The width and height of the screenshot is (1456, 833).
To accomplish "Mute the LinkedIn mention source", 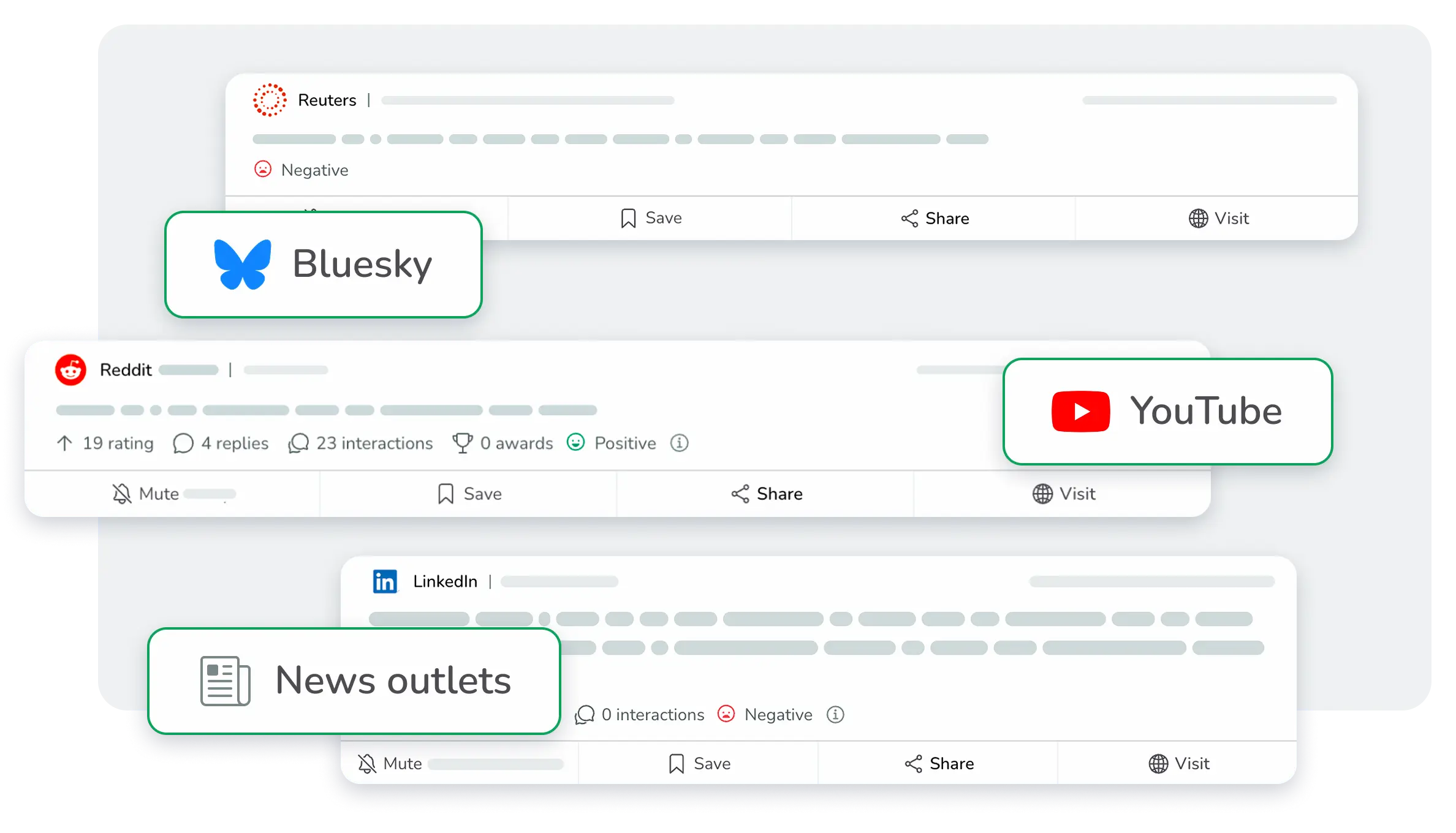I will click(x=391, y=764).
